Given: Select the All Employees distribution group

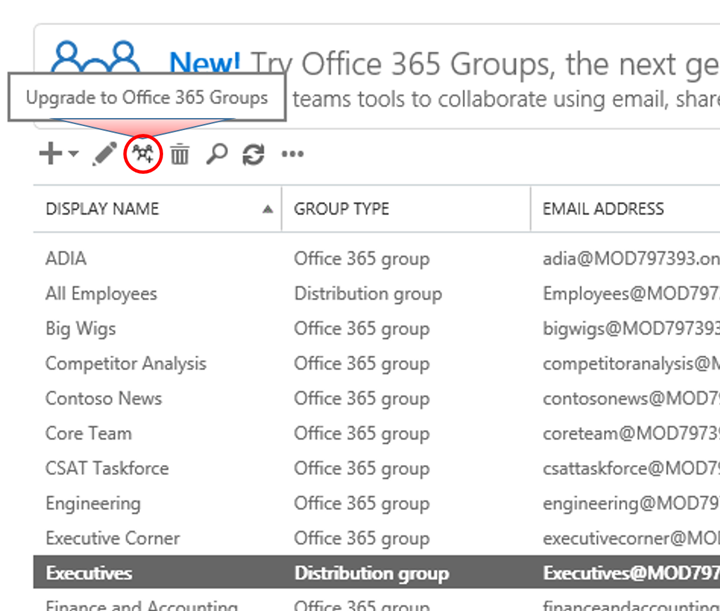Looking at the screenshot, I should (377, 294).
